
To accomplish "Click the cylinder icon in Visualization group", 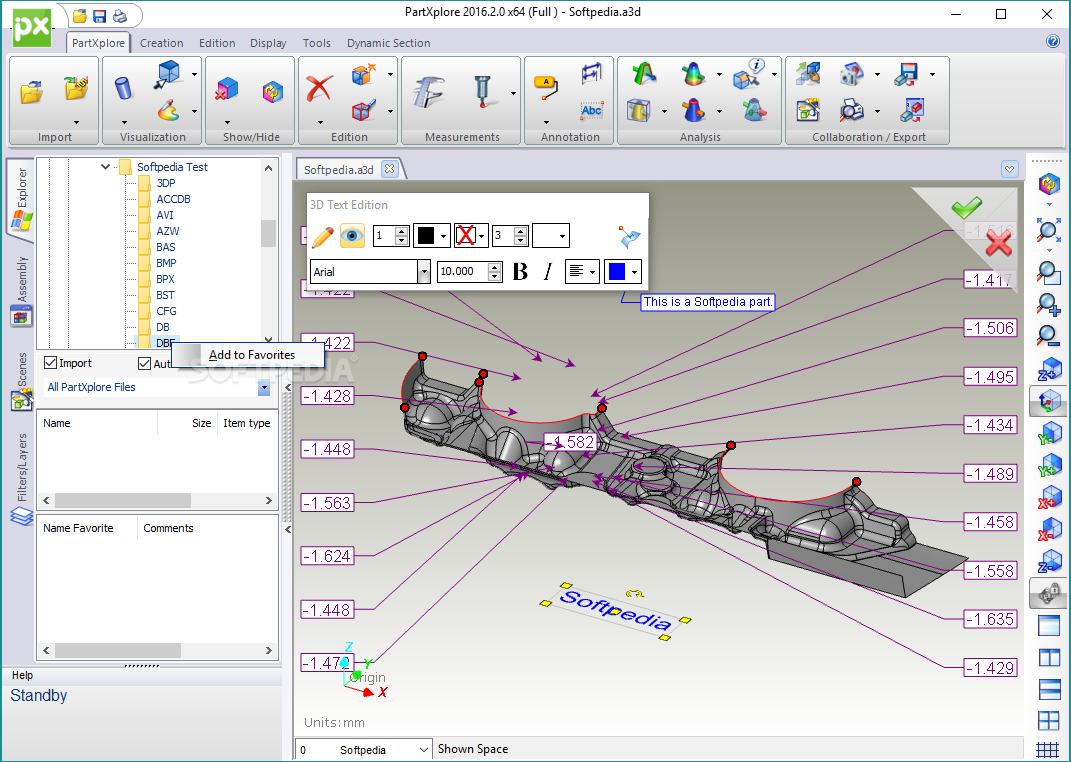I will [x=124, y=89].
